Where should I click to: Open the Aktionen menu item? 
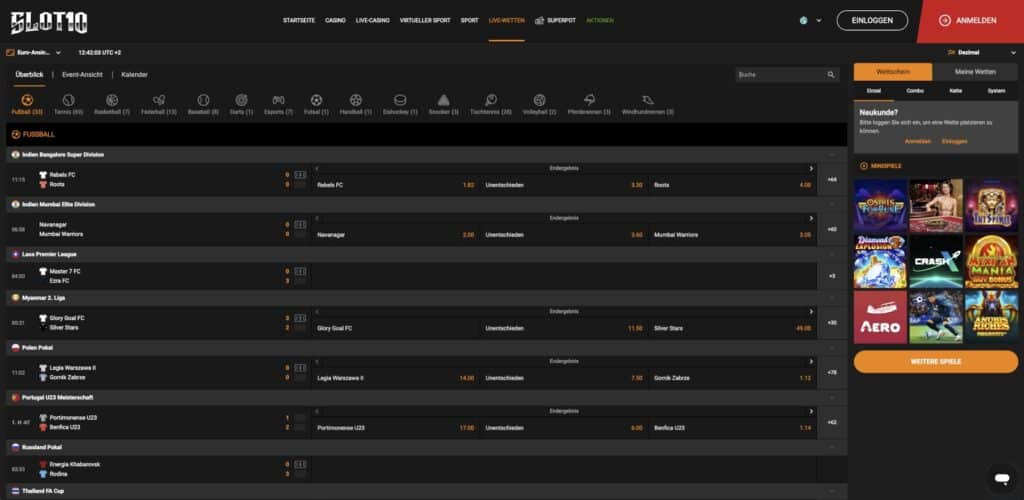[x=600, y=20]
